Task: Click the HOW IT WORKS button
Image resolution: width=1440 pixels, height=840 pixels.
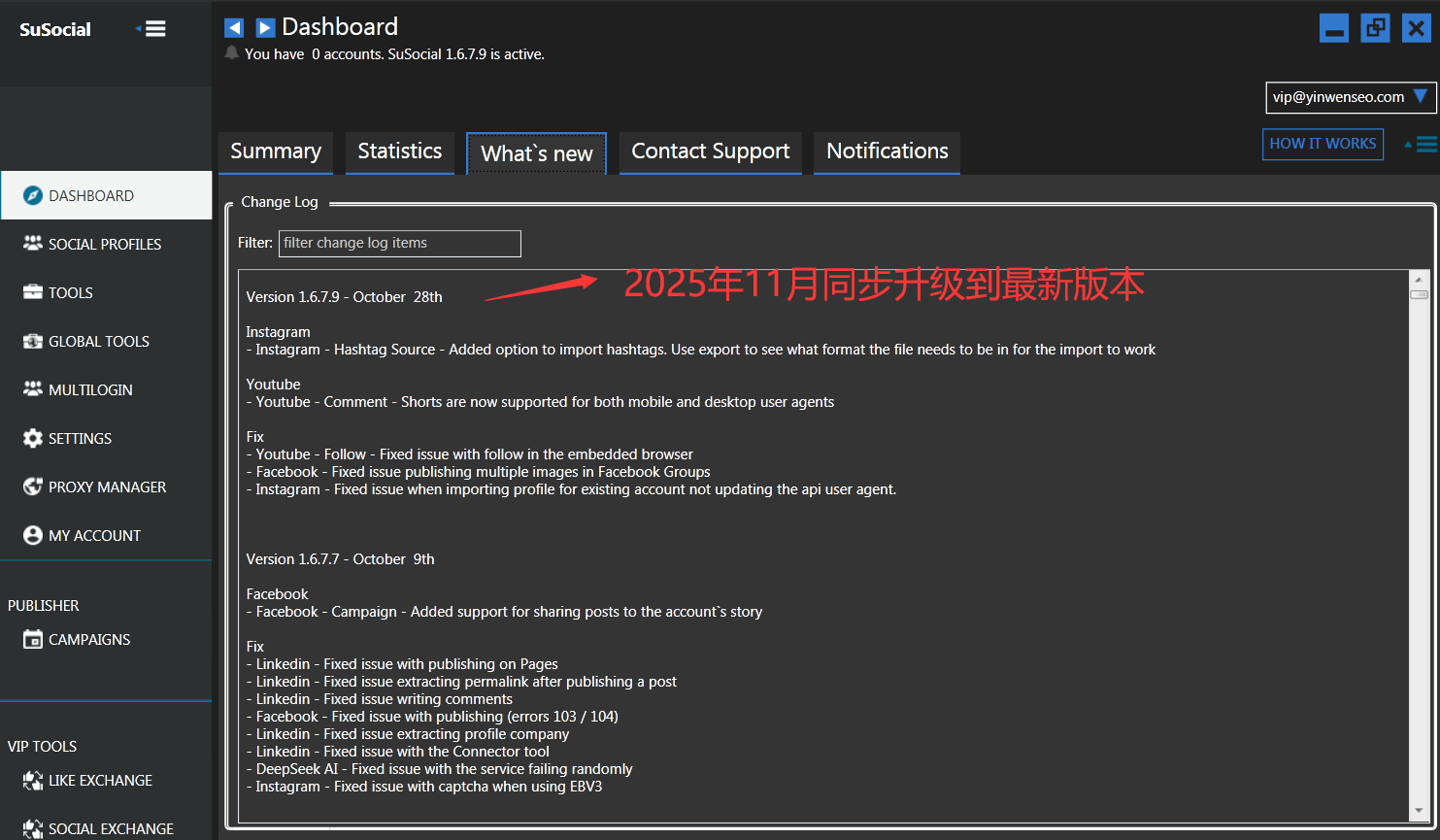Action: (x=1323, y=144)
